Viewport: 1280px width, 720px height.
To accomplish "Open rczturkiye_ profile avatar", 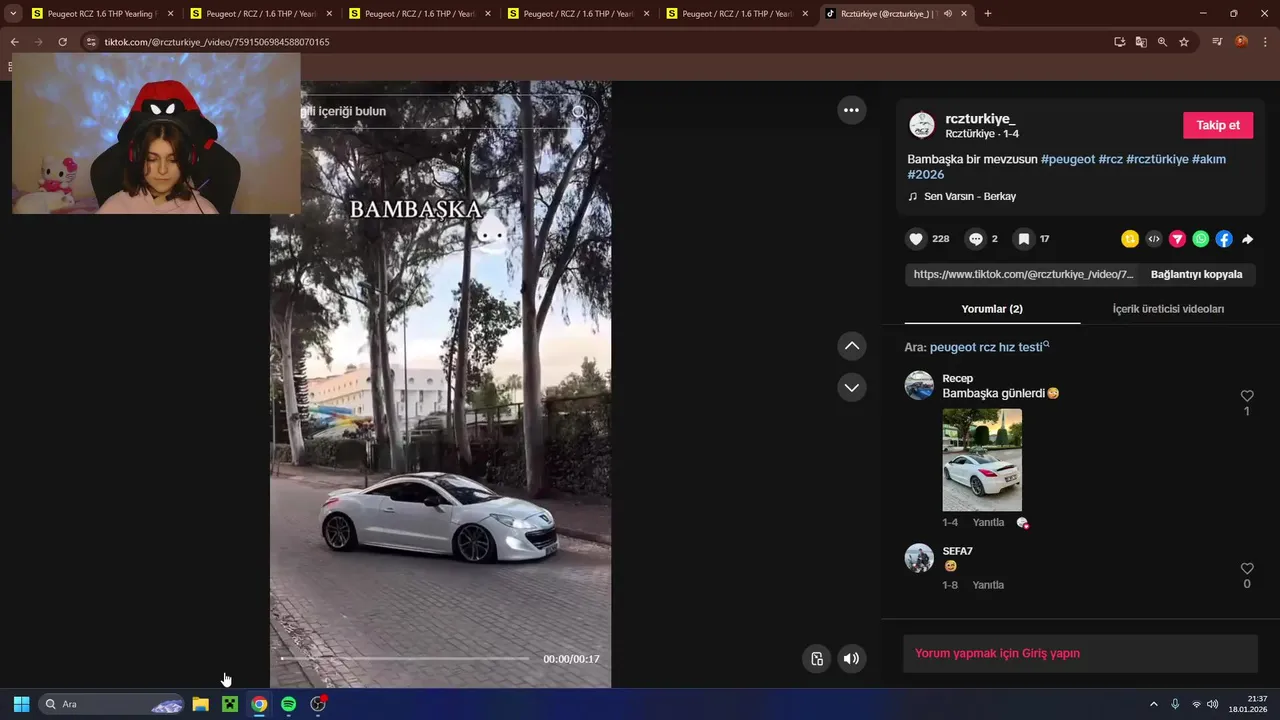I will click(x=921, y=125).
